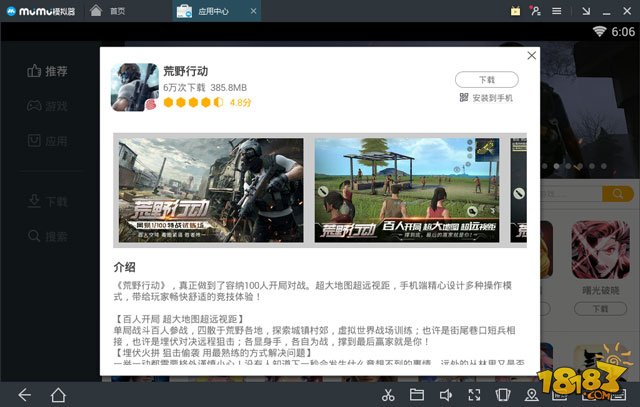Viewport: 640px width, 407px height.
Task: Click the 4.8分 star rating
Action: 207,102
